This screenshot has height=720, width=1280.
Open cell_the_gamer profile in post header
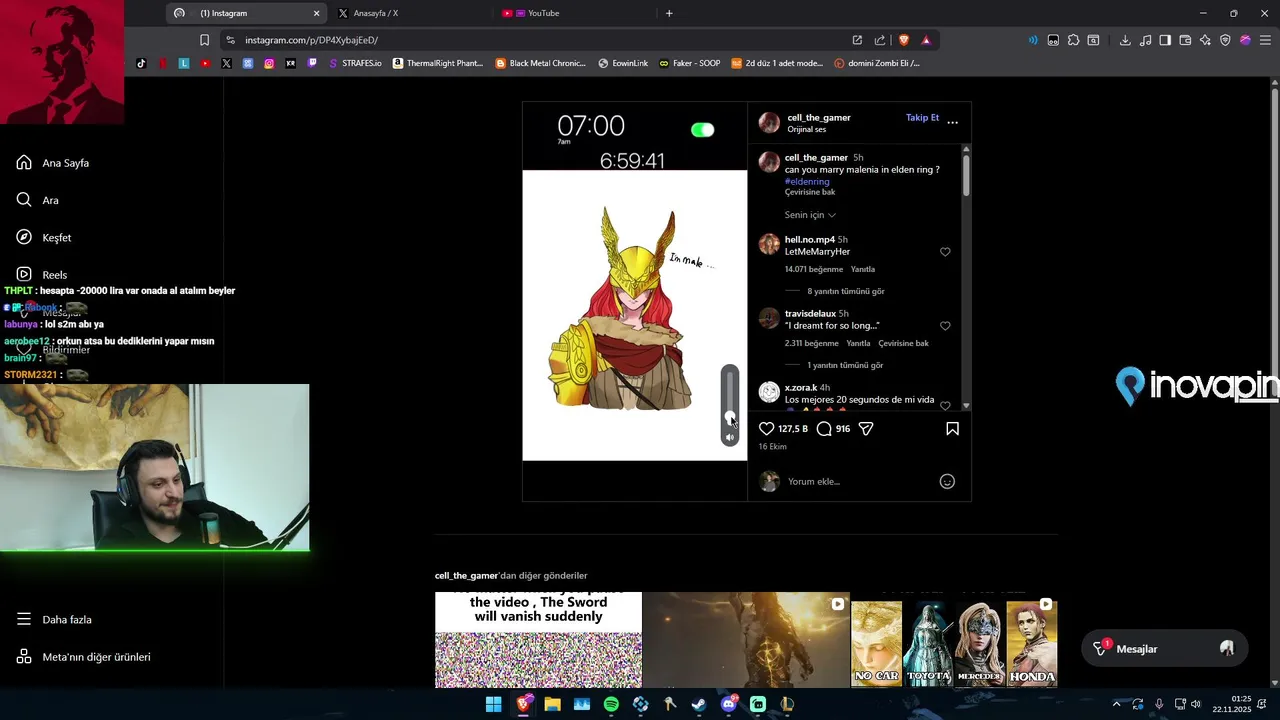click(819, 117)
